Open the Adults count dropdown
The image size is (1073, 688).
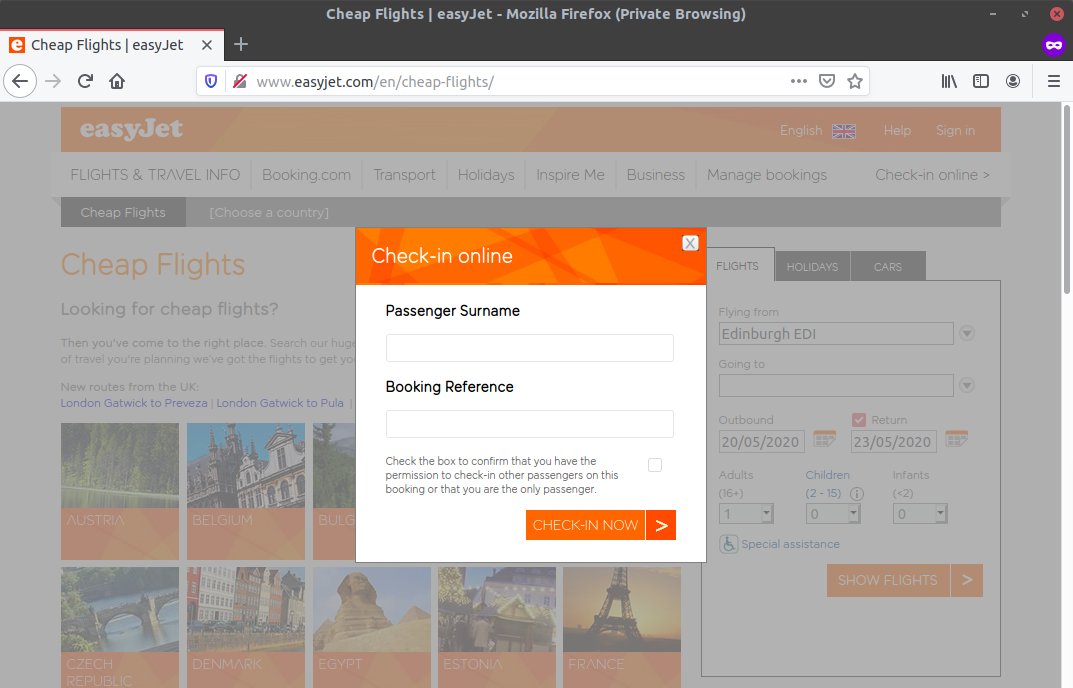(x=746, y=513)
